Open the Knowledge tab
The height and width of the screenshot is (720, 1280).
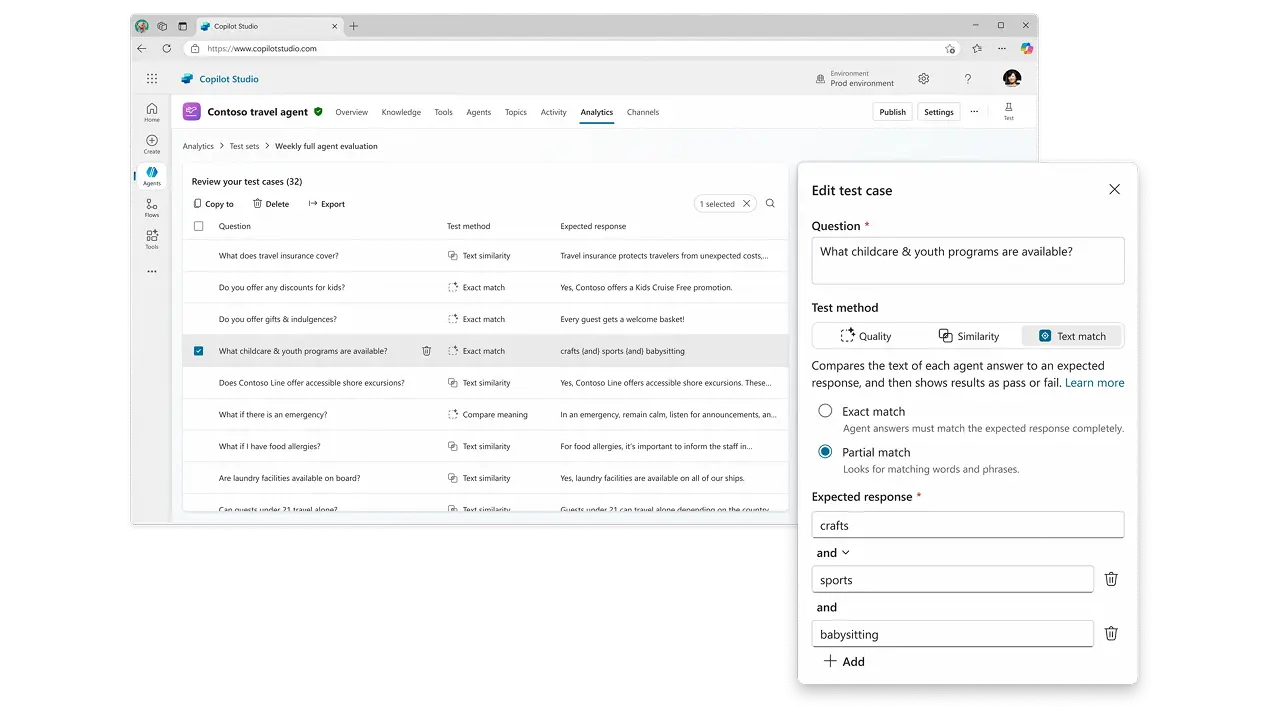(401, 112)
